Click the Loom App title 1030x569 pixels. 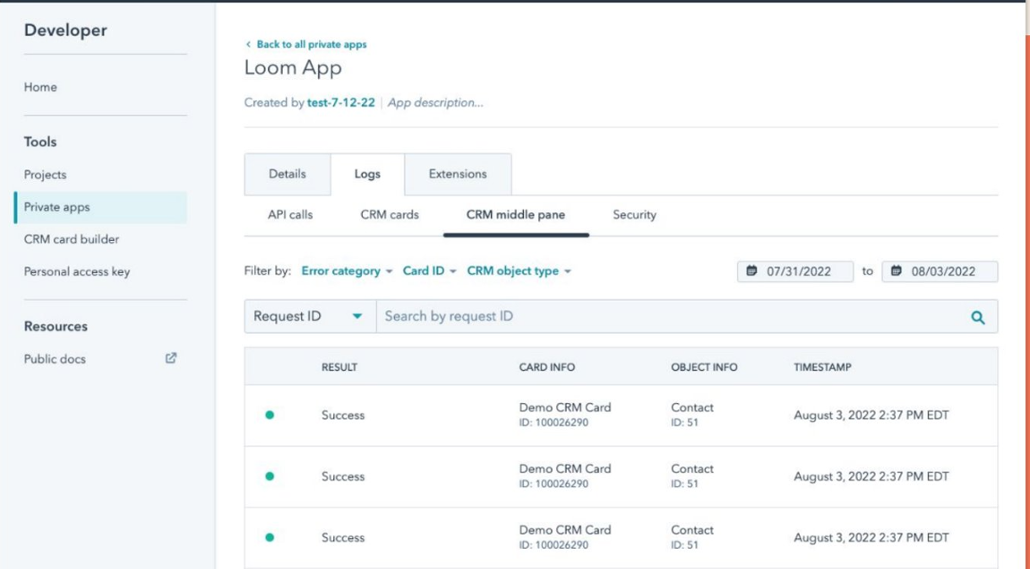293,68
